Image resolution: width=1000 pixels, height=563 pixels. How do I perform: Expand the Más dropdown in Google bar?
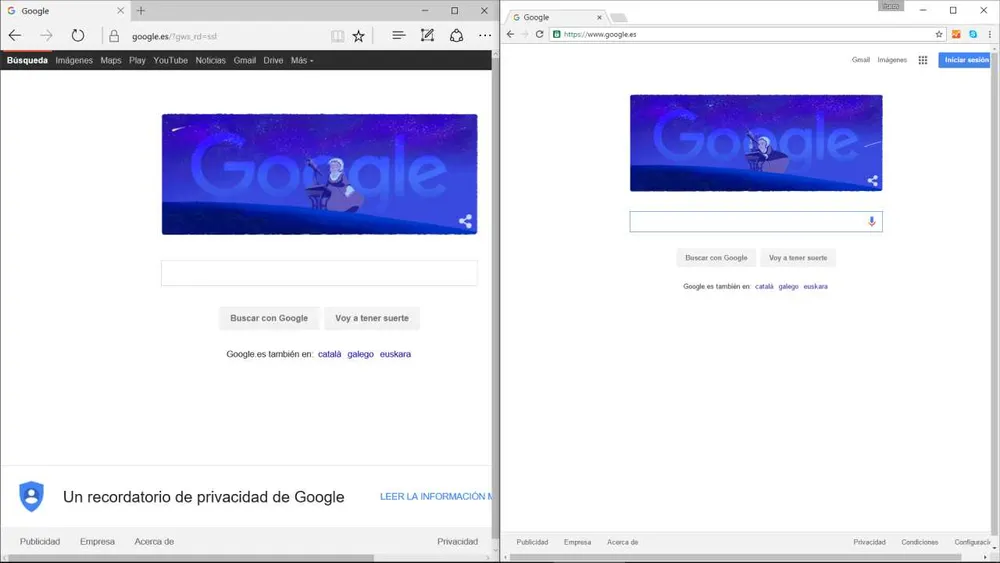(302, 60)
